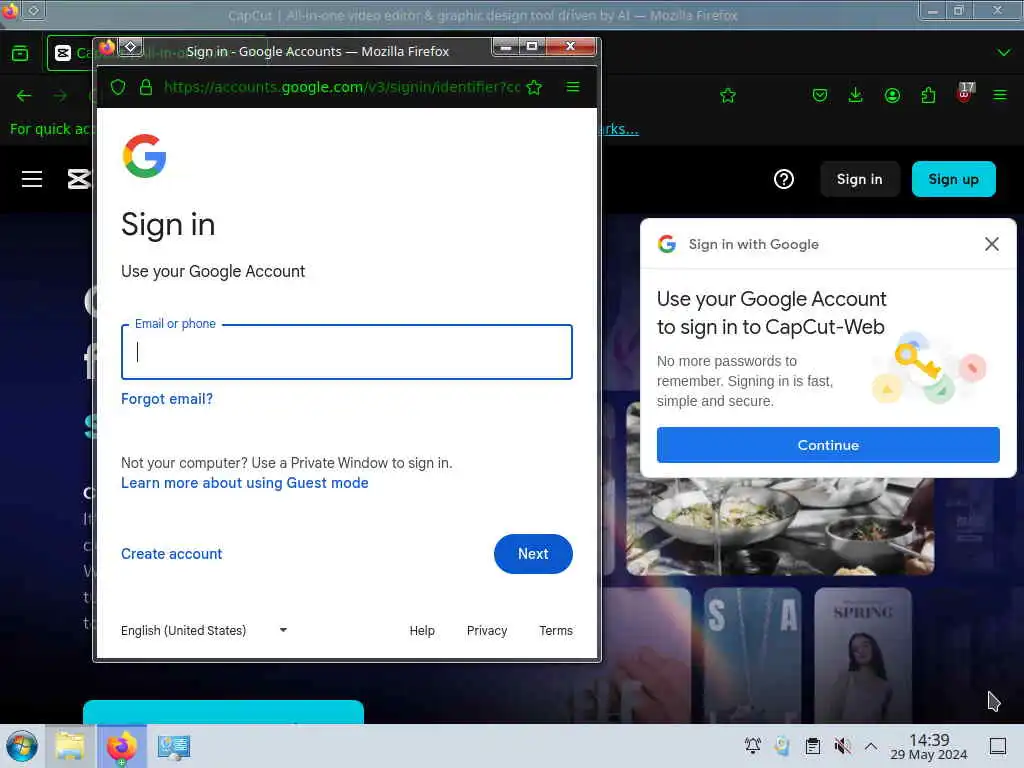Click the clipboard tray icon

(812, 746)
